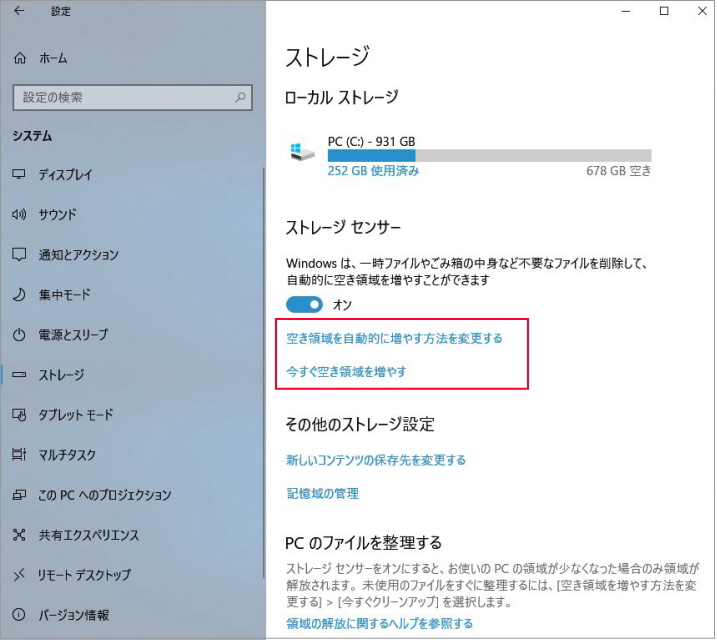Click the PC (C:) drive icon
The image size is (717, 640).
303,152
